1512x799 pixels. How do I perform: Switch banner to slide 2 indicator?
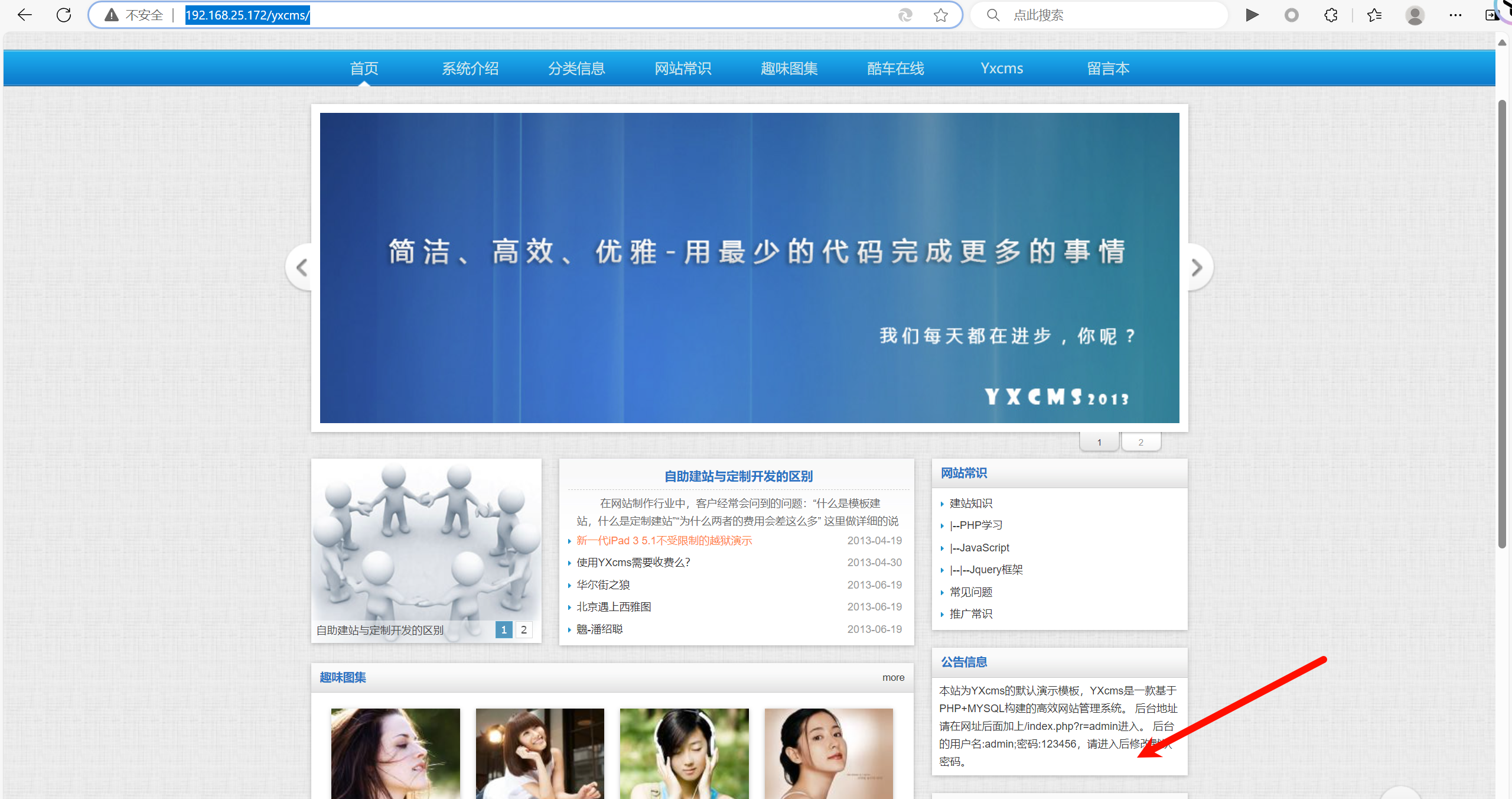[x=1140, y=442]
